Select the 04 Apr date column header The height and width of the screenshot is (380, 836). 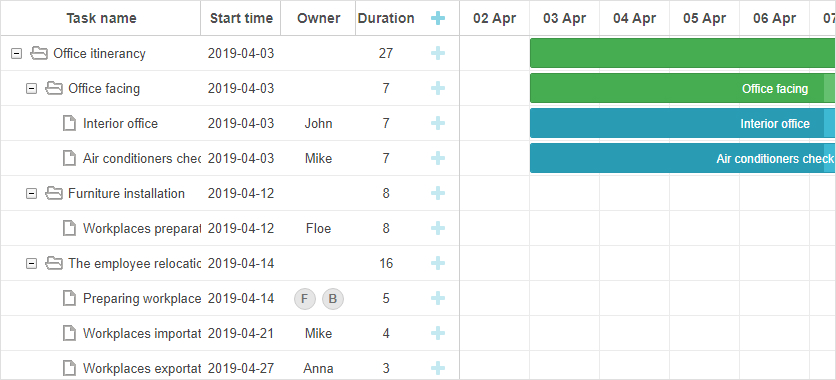coord(634,18)
